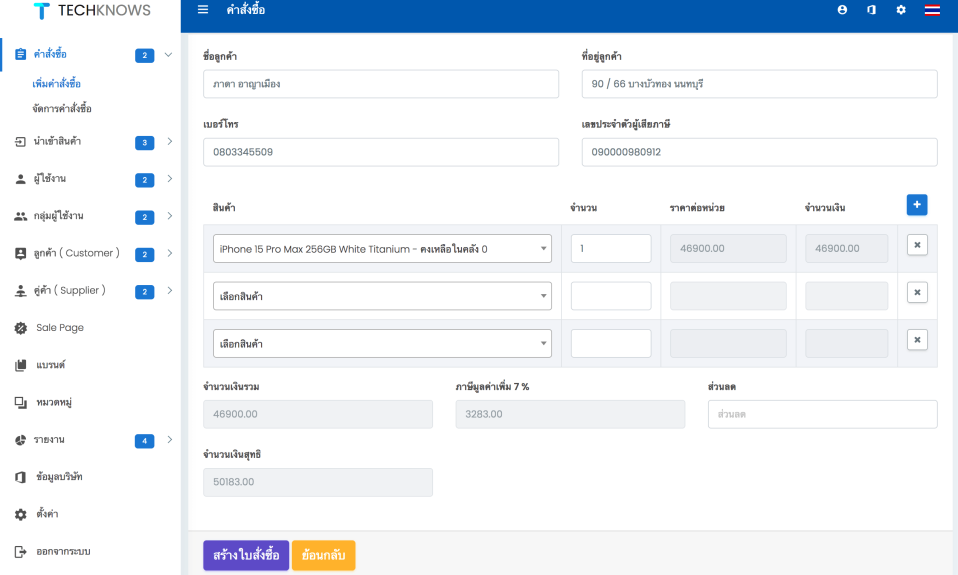Click the ที่อยู่ลูกค้า address field
Screen dimensions: 958x575
(x=759, y=84)
